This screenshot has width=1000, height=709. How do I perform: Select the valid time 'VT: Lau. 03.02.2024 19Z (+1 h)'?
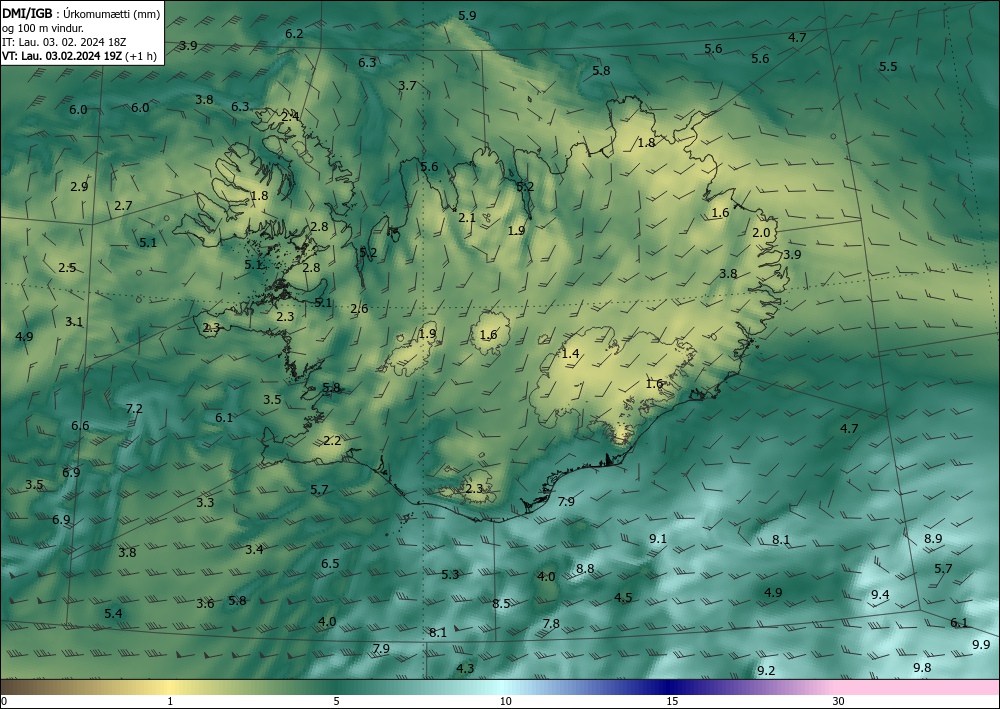pyautogui.click(x=79, y=56)
